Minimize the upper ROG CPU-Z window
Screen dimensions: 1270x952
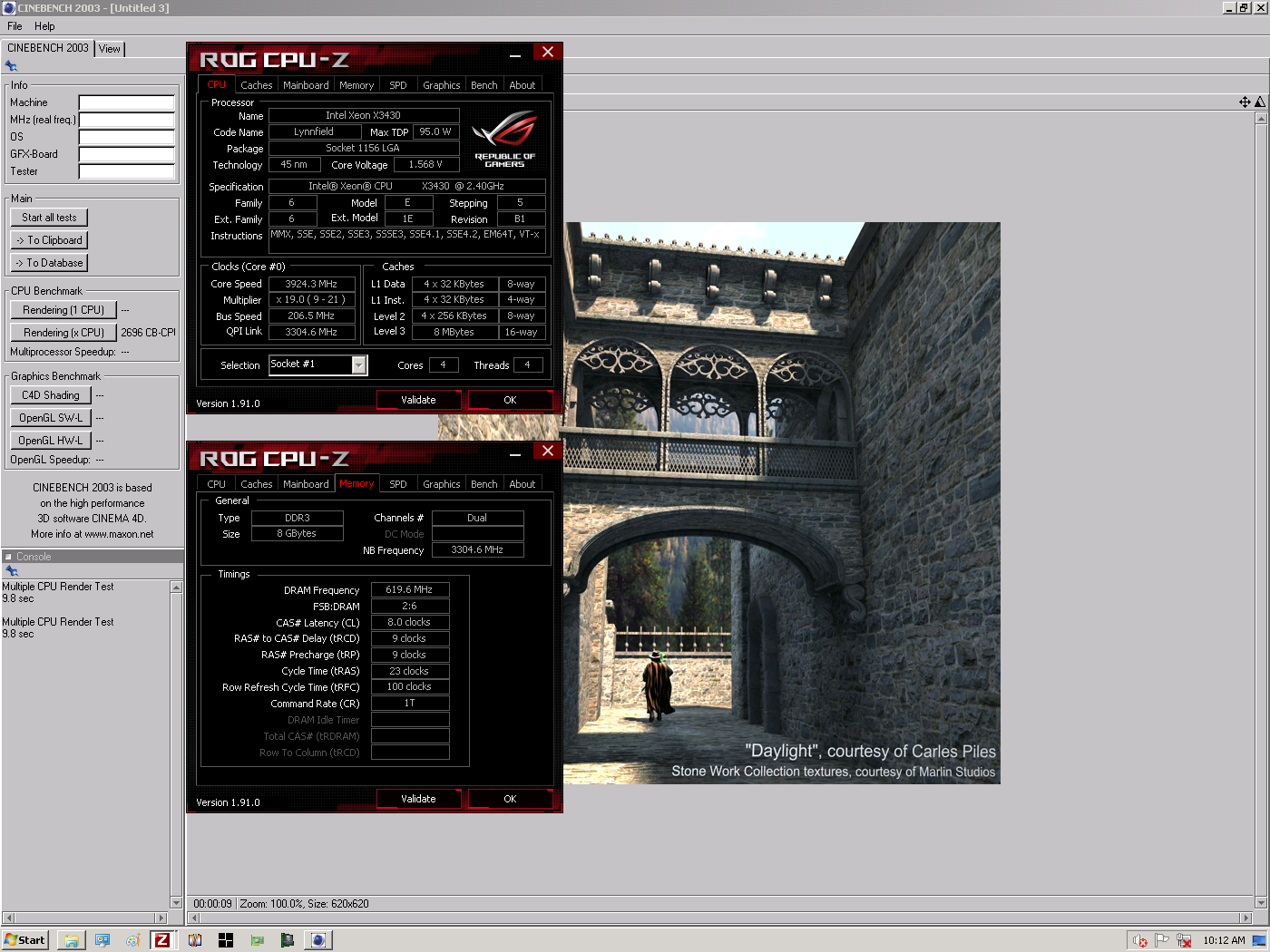point(515,53)
